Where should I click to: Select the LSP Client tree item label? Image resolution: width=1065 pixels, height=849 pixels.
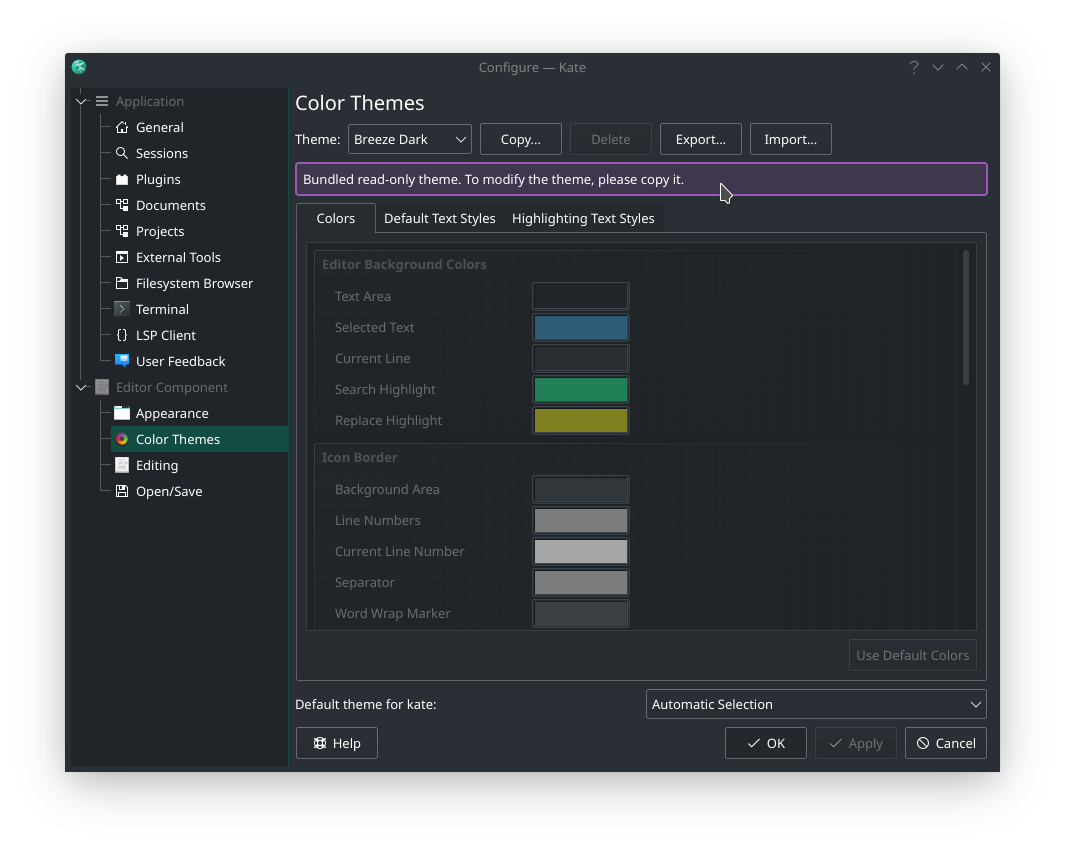(166, 335)
